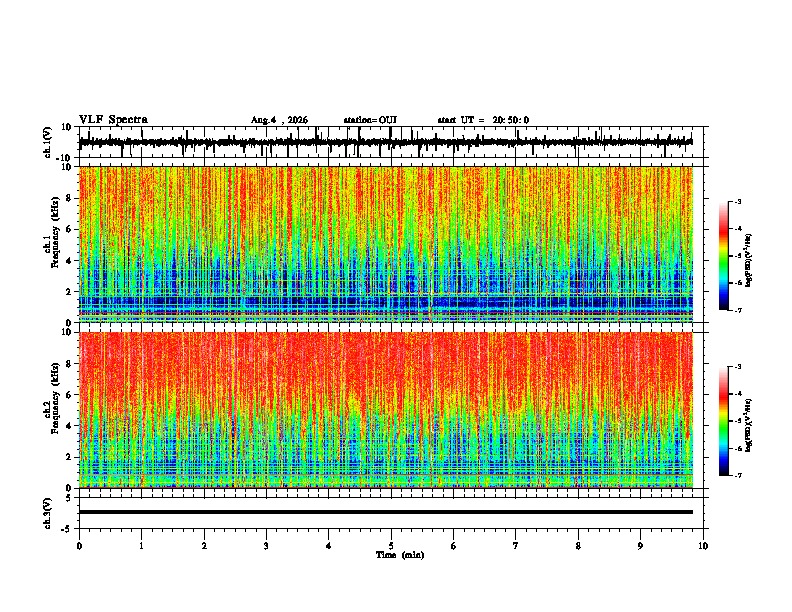Click the log(PSD) label beside ch.1 colorbar

pyautogui.click(x=749, y=261)
